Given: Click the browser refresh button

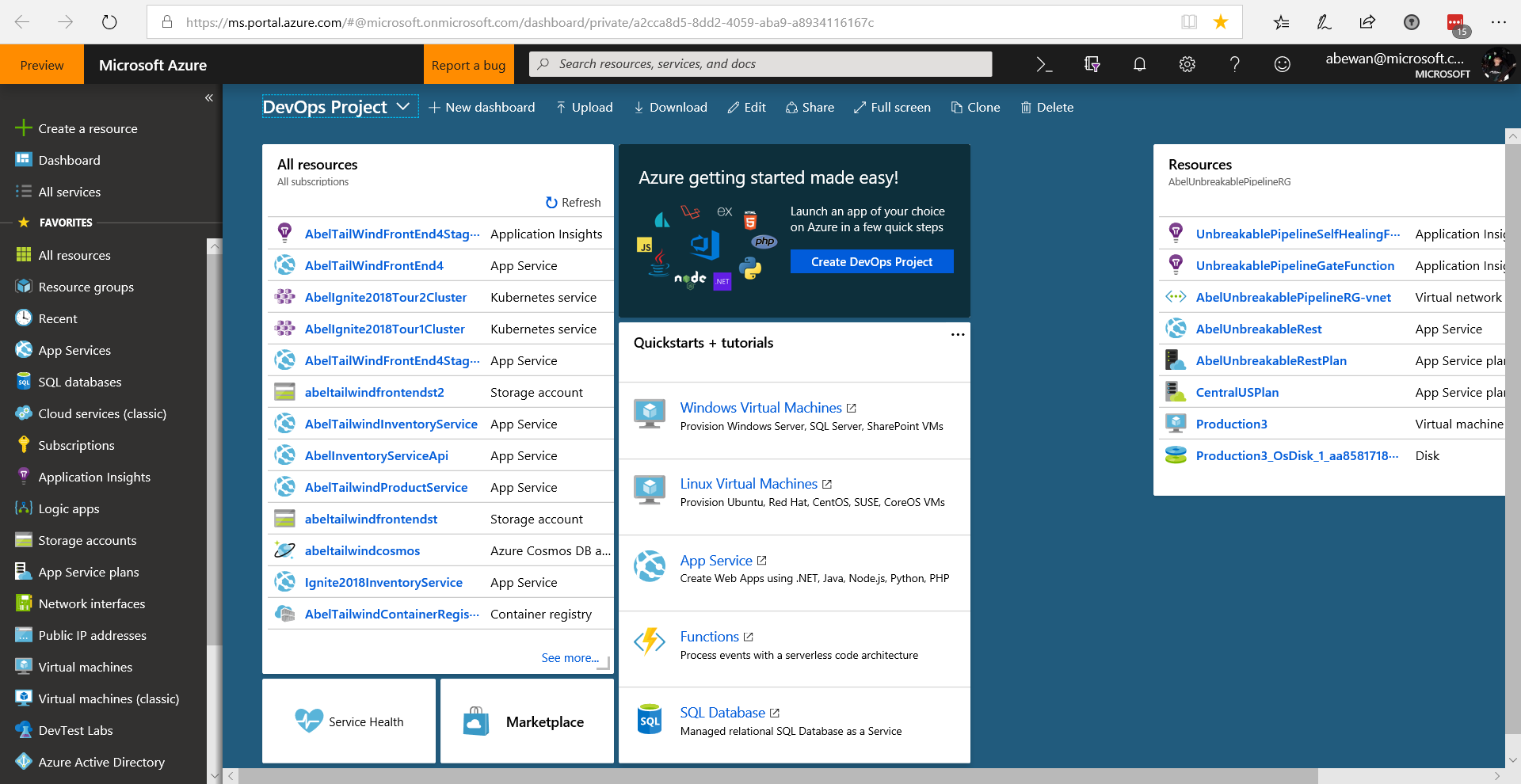Looking at the screenshot, I should [109, 22].
